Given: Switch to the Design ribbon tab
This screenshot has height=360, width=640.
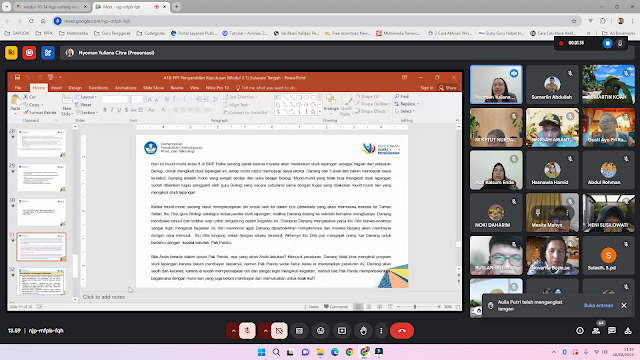Looking at the screenshot, I should pyautogui.click(x=75, y=88).
